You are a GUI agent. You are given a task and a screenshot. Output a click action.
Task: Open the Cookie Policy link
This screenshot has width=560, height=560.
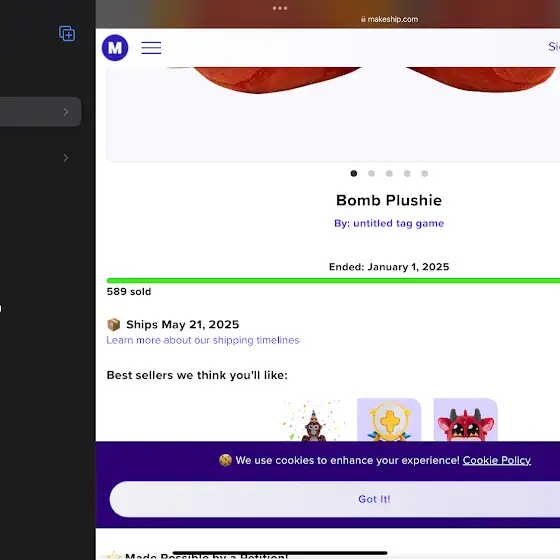[497, 460]
